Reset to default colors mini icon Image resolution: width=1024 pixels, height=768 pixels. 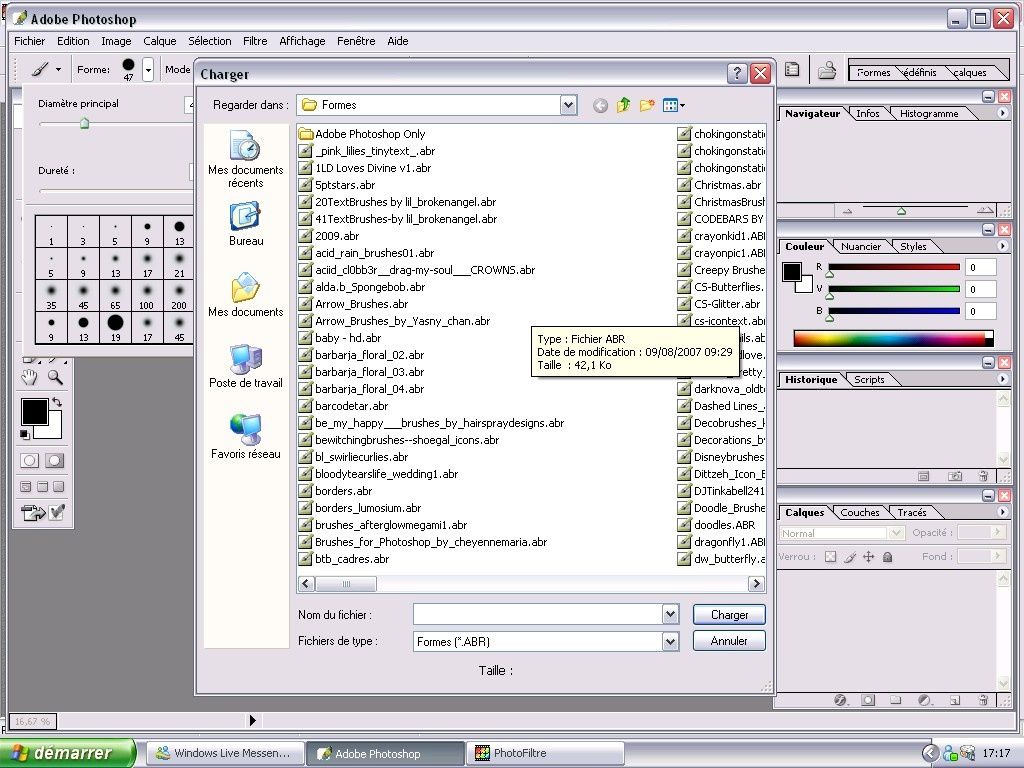click(x=25, y=434)
